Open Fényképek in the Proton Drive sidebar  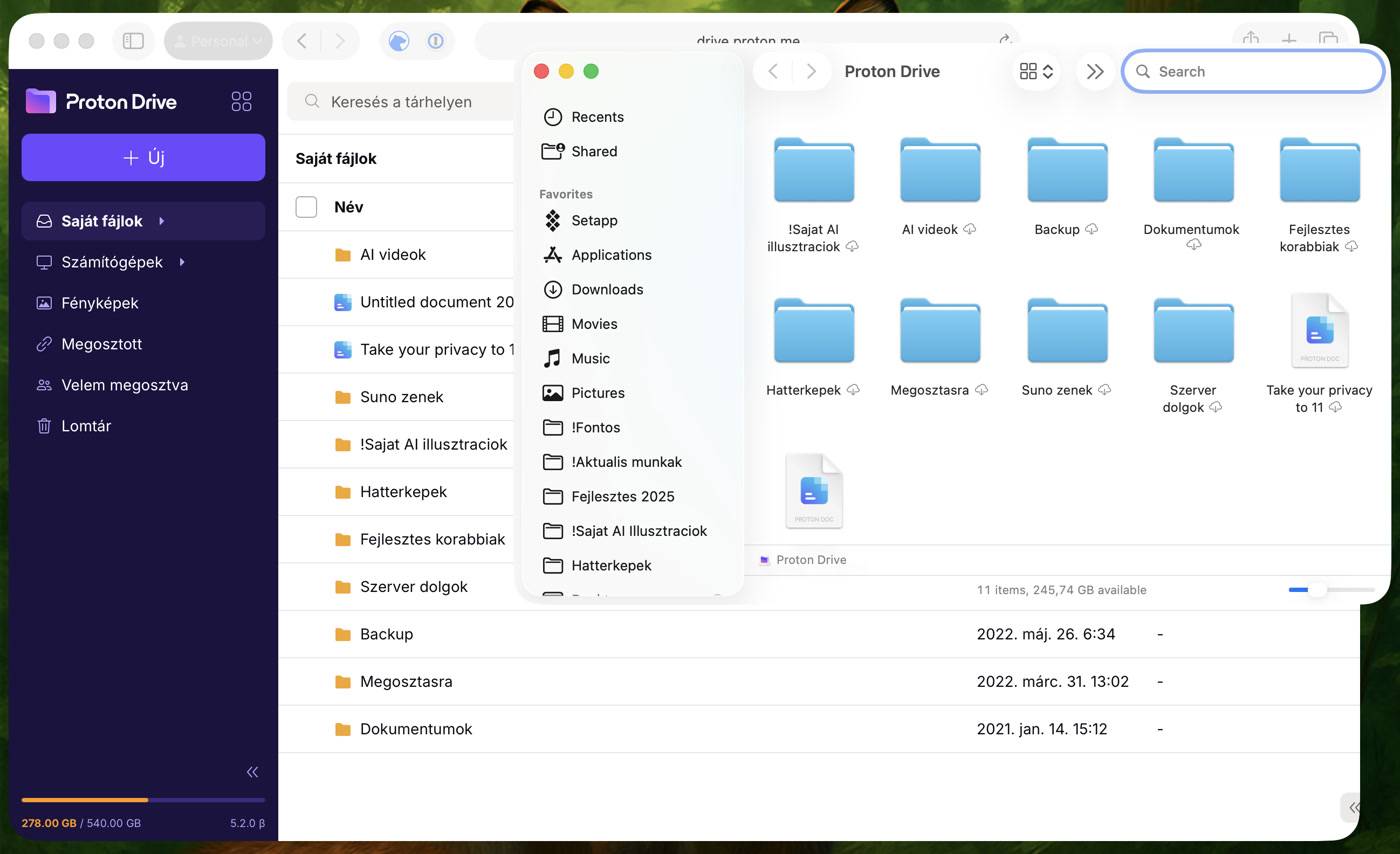coord(143,303)
